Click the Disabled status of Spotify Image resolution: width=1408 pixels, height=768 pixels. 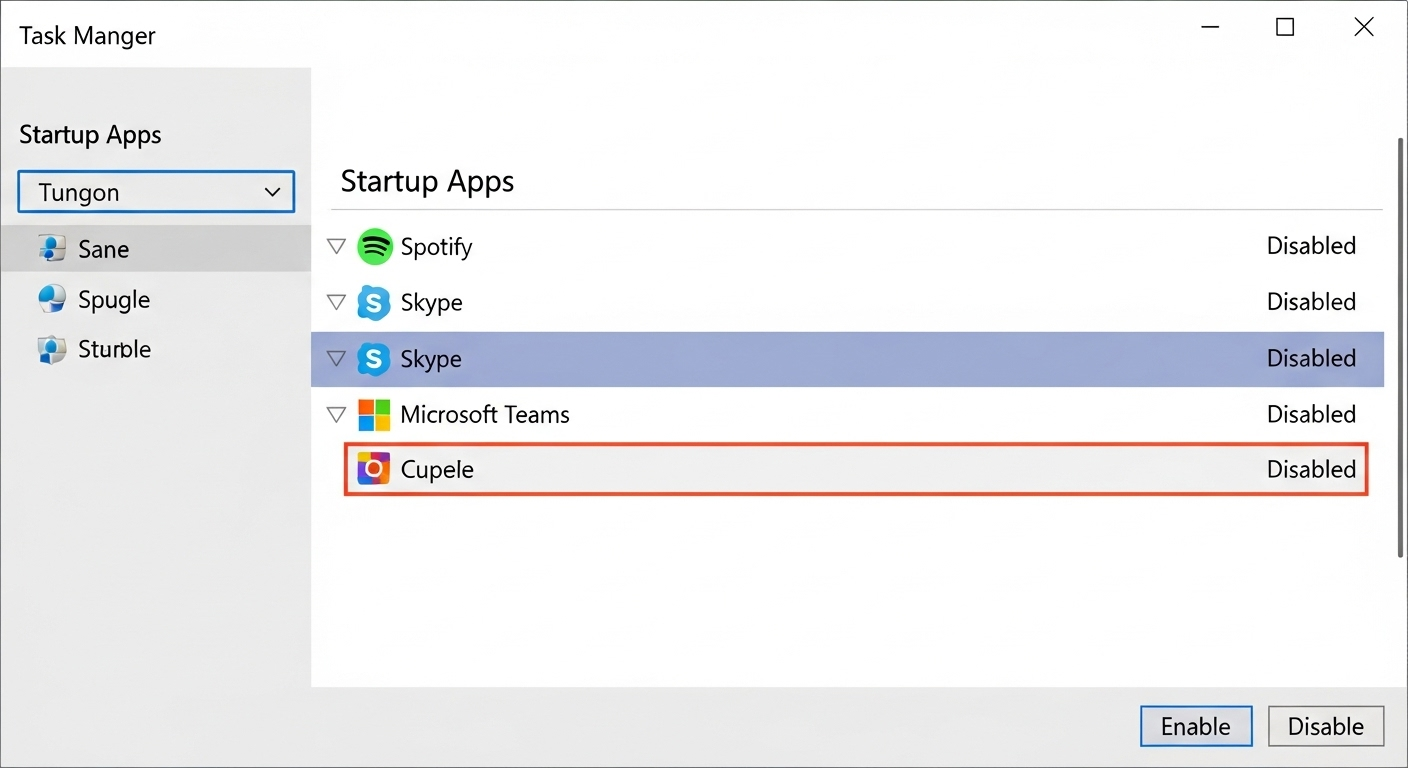pyautogui.click(x=1311, y=245)
